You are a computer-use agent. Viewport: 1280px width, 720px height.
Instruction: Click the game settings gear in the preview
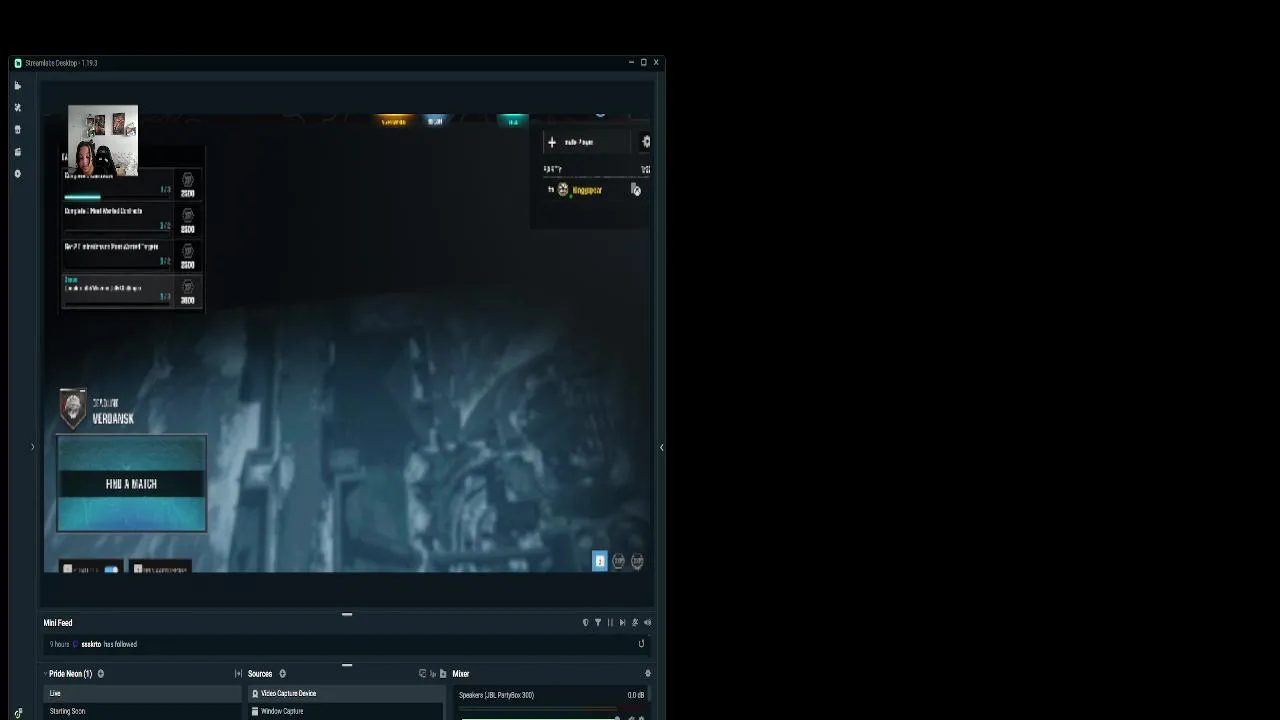pyautogui.click(x=646, y=142)
